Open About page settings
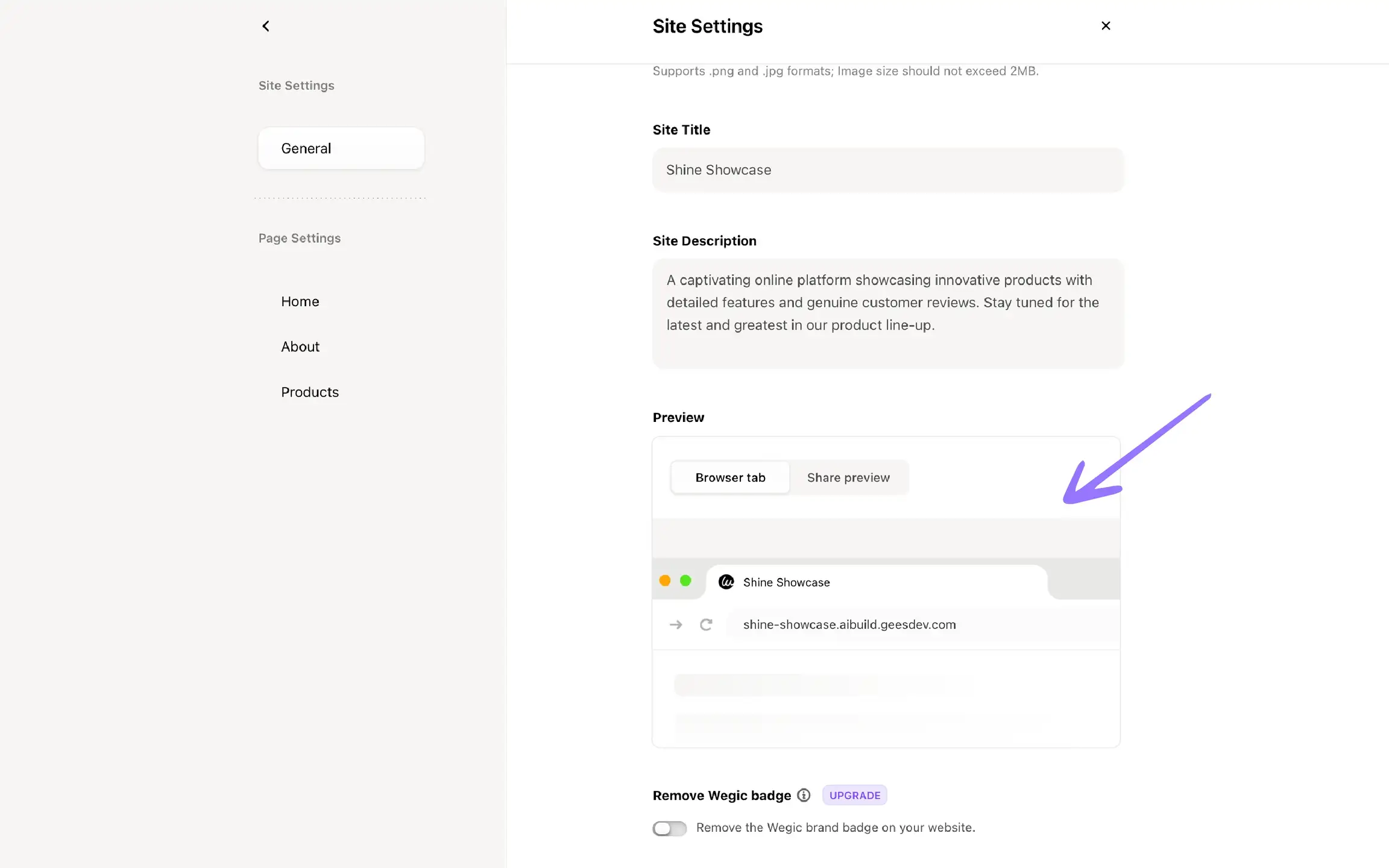Screen dimensions: 1389x868 click(x=300, y=347)
